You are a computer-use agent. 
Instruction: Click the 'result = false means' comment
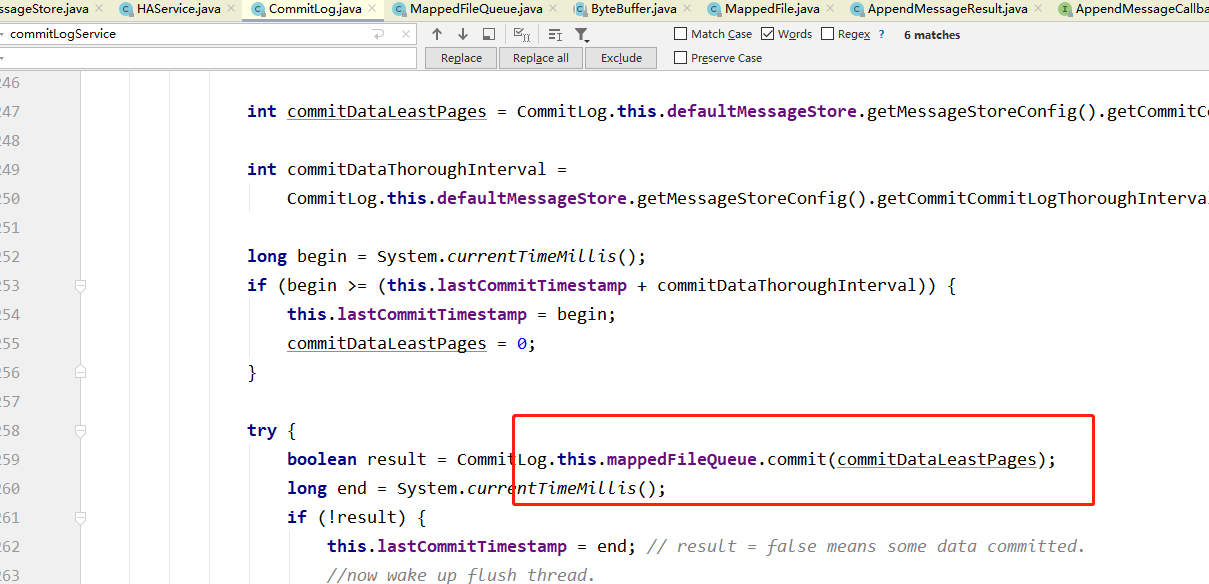(866, 547)
